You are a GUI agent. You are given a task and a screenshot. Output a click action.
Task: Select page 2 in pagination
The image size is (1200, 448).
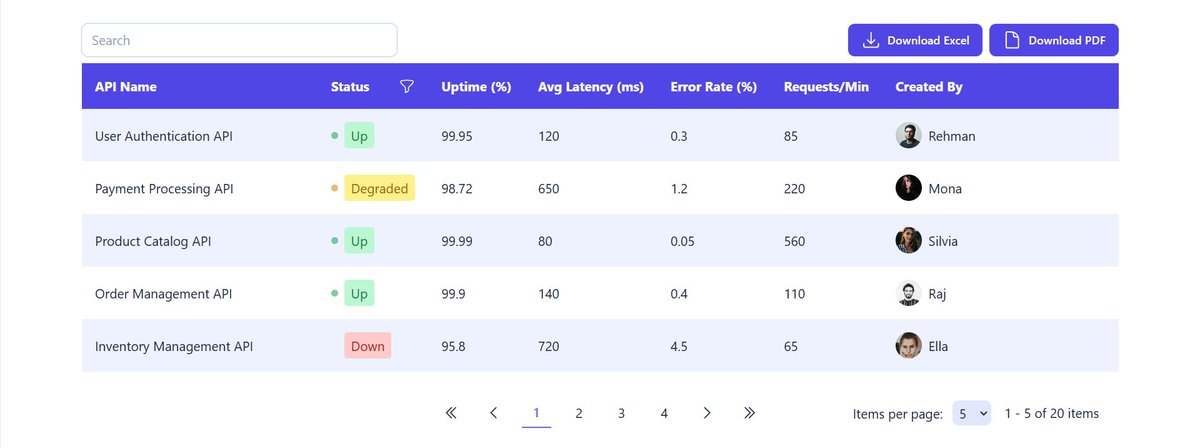[579, 412]
